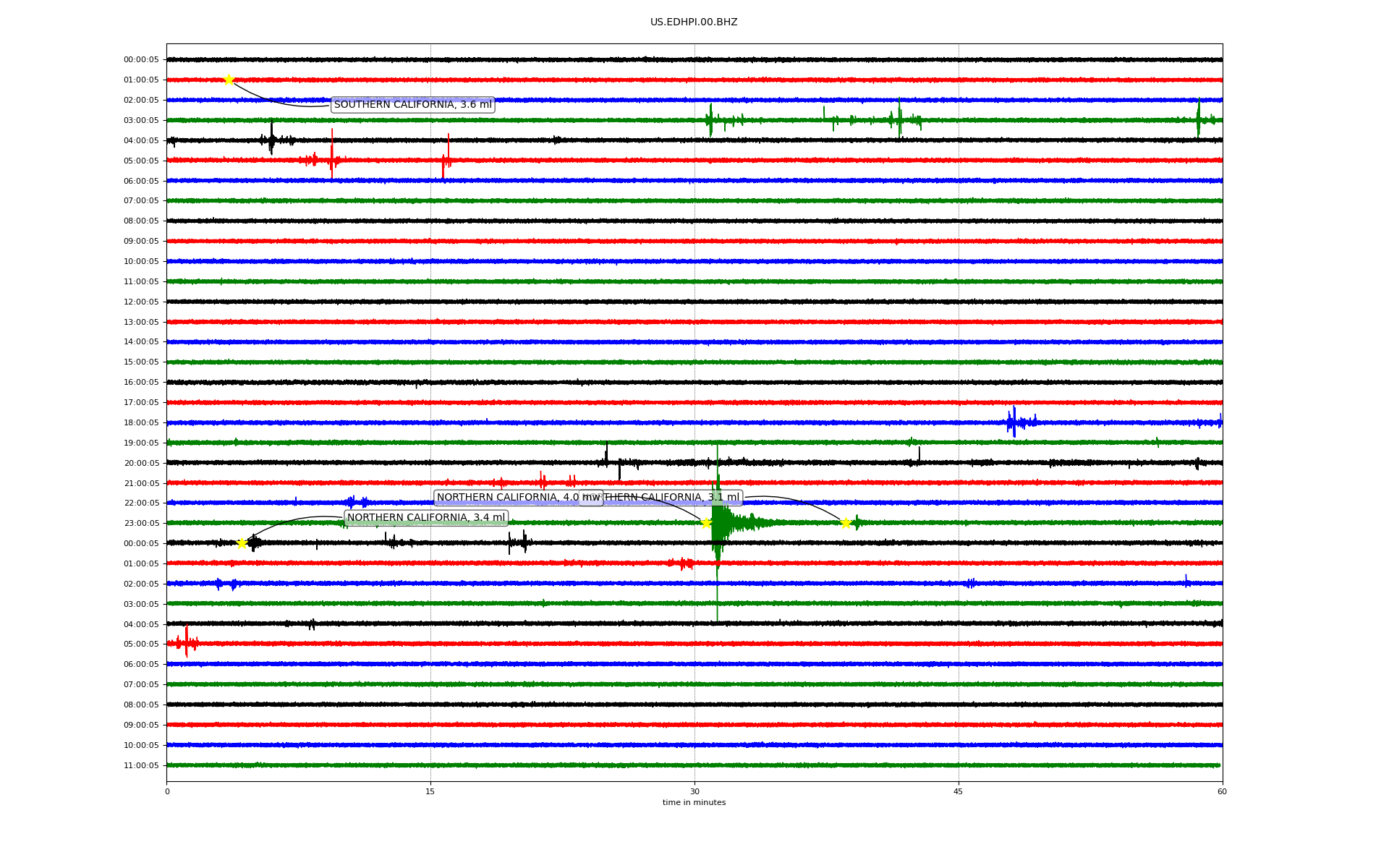Click the yellow star on Southern California event
Viewport: 1389px width, 868px height.
tap(229, 80)
